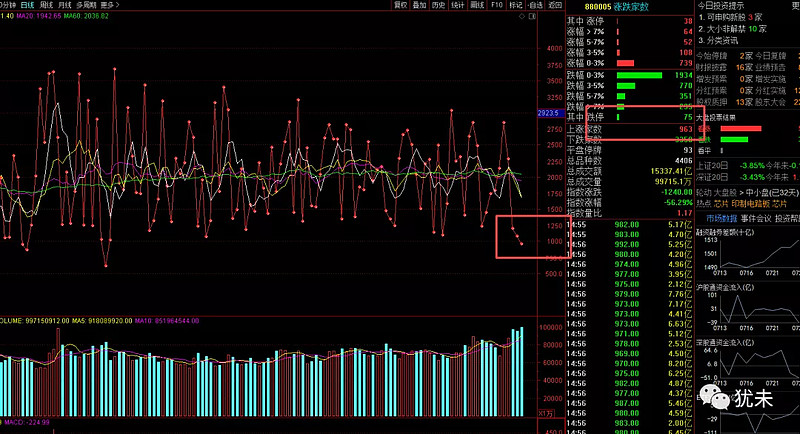This screenshot has width=800, height=434.
Task: Click the 深证20日 -3.43% indicator
Action: tap(730, 177)
